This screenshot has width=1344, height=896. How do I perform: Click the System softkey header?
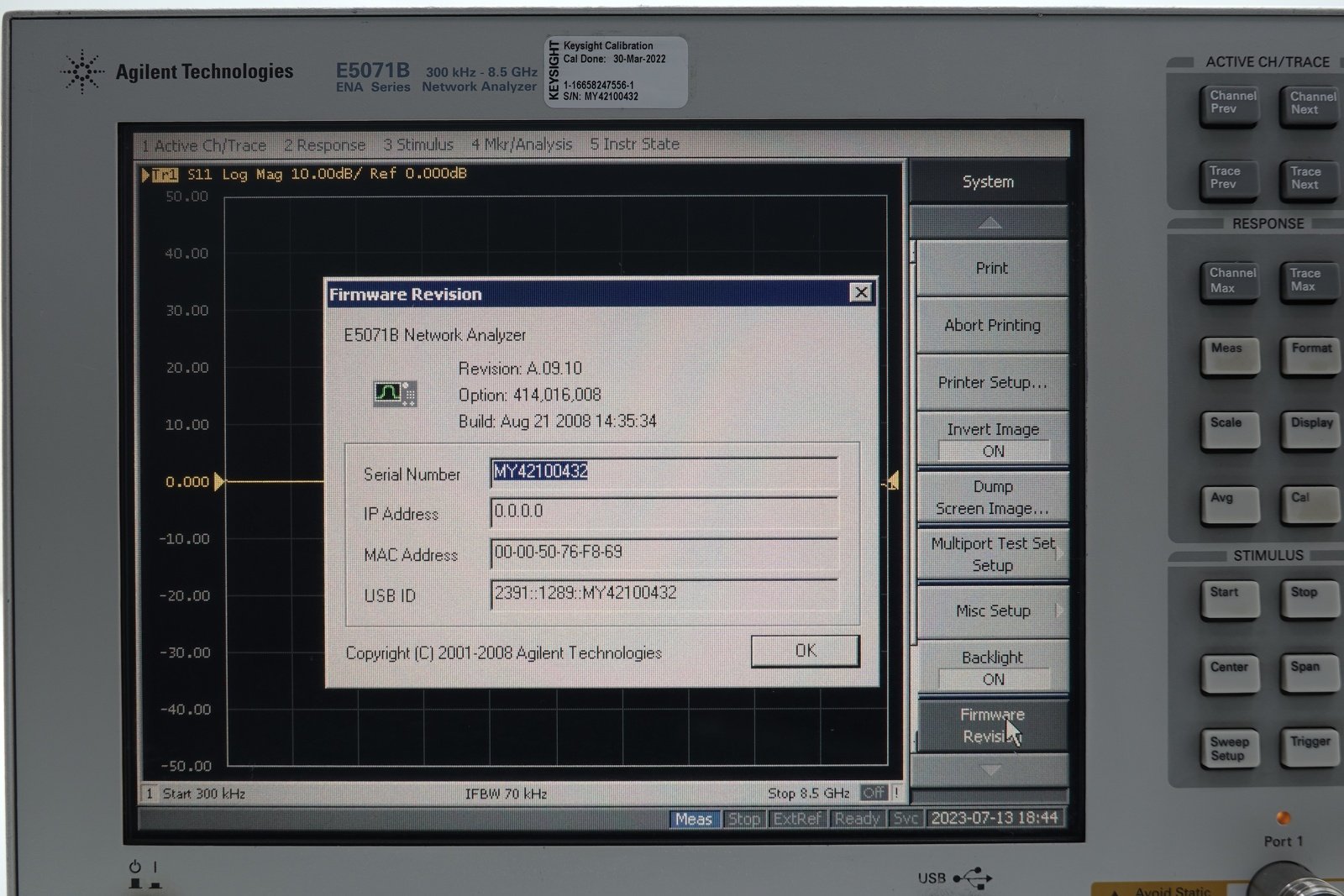[x=988, y=181]
